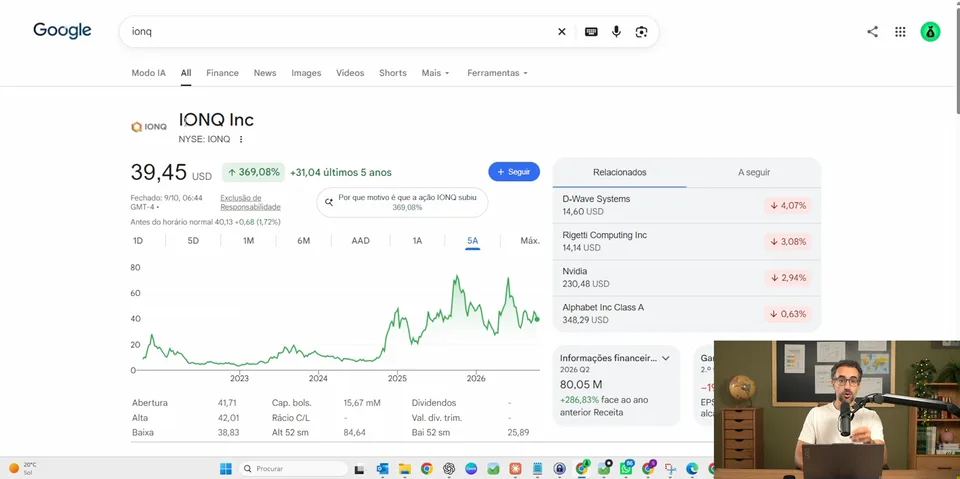Start voice search with the microphone icon
The height and width of the screenshot is (479, 960).
point(616,32)
